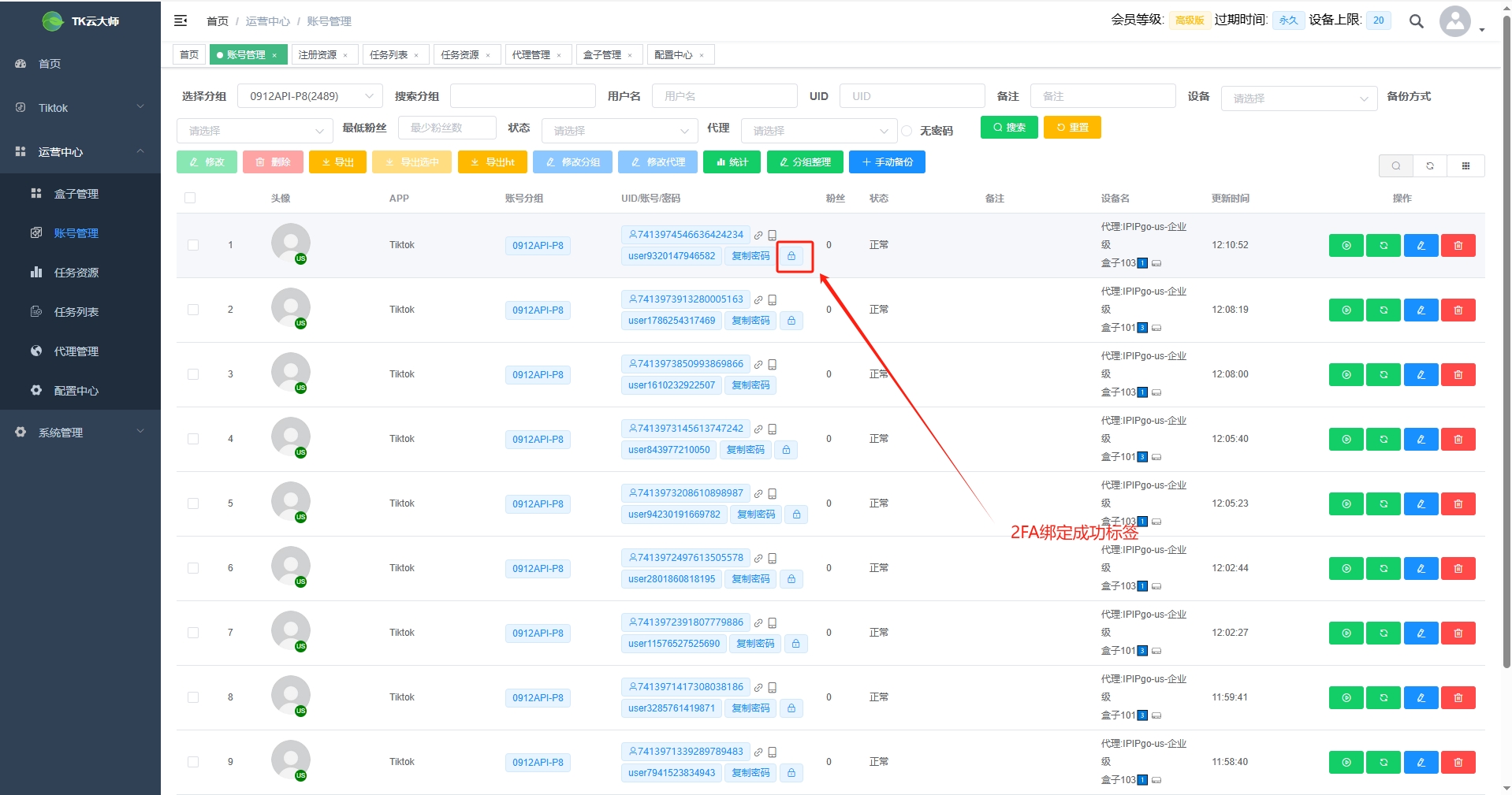Open the search magnifier in the top header

coord(1416,21)
